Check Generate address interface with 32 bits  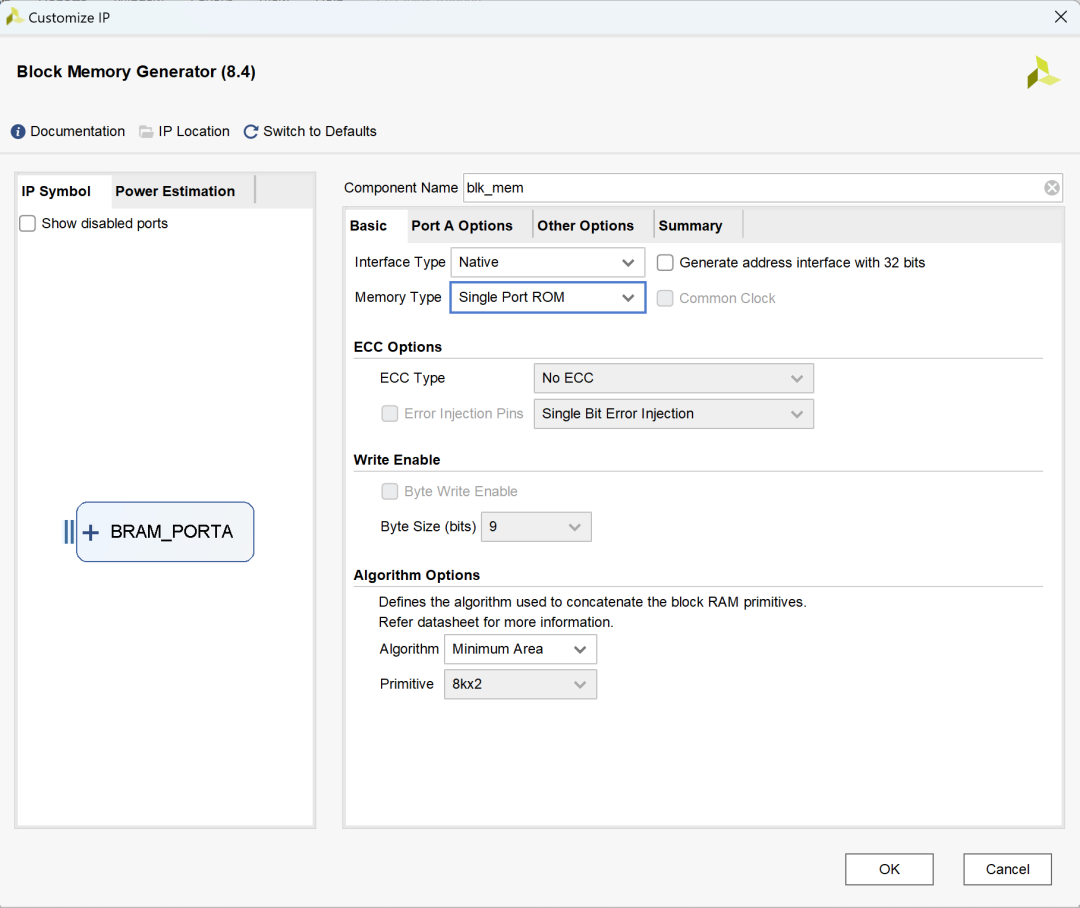(x=665, y=263)
